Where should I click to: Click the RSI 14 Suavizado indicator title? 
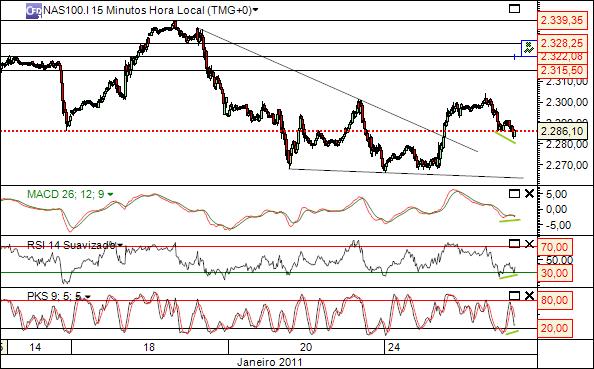pyautogui.click(x=71, y=245)
